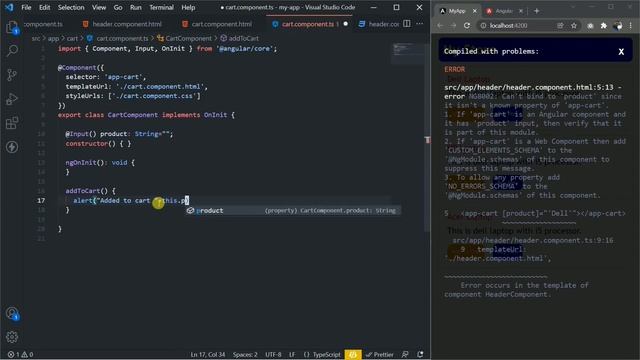Select the cart.component.ts editor tab

pos(308,24)
